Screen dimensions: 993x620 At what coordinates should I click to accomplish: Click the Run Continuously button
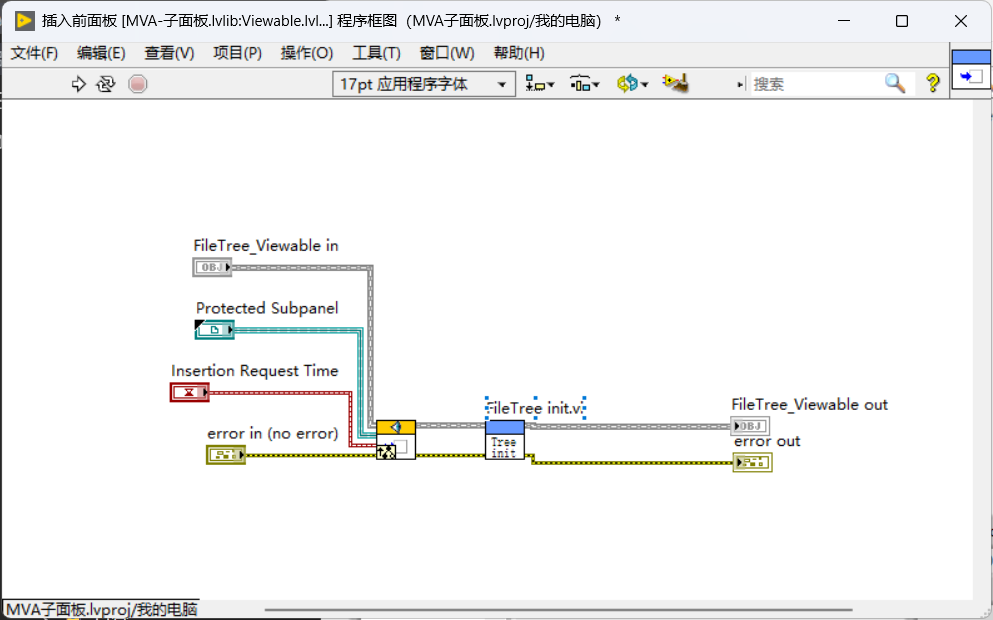[106, 84]
